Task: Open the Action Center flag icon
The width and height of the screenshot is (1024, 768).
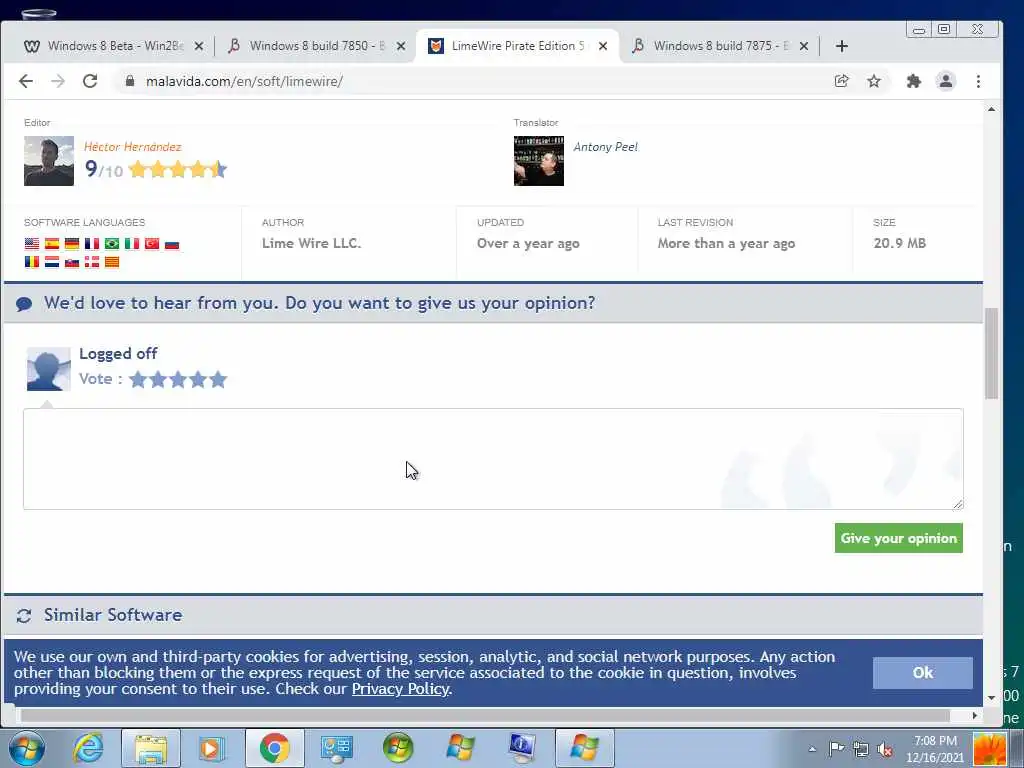Action: [x=837, y=749]
